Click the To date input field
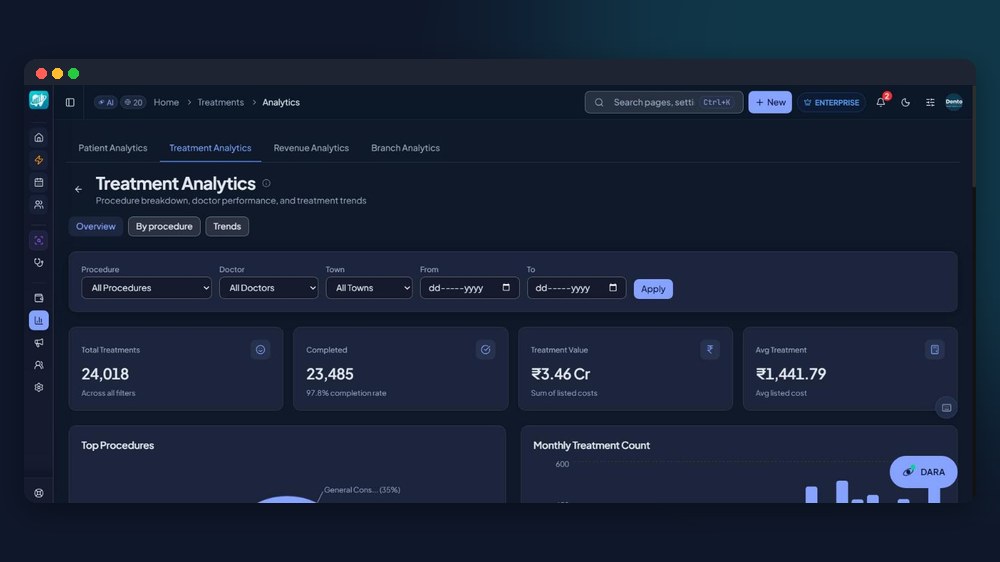Screen dimensions: 1000x562 [x=577, y=288]
